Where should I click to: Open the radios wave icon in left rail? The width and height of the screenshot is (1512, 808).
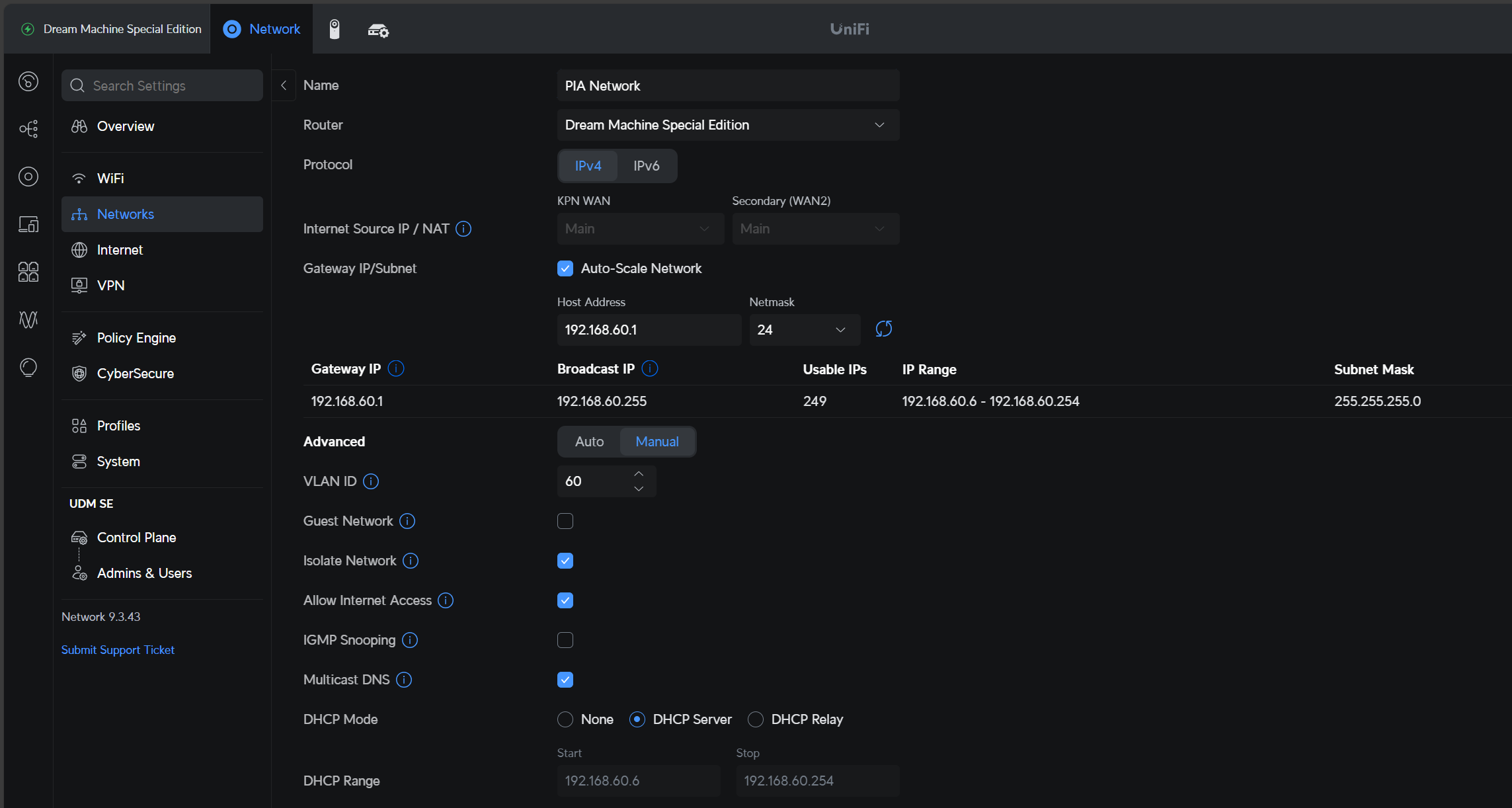tap(28, 319)
